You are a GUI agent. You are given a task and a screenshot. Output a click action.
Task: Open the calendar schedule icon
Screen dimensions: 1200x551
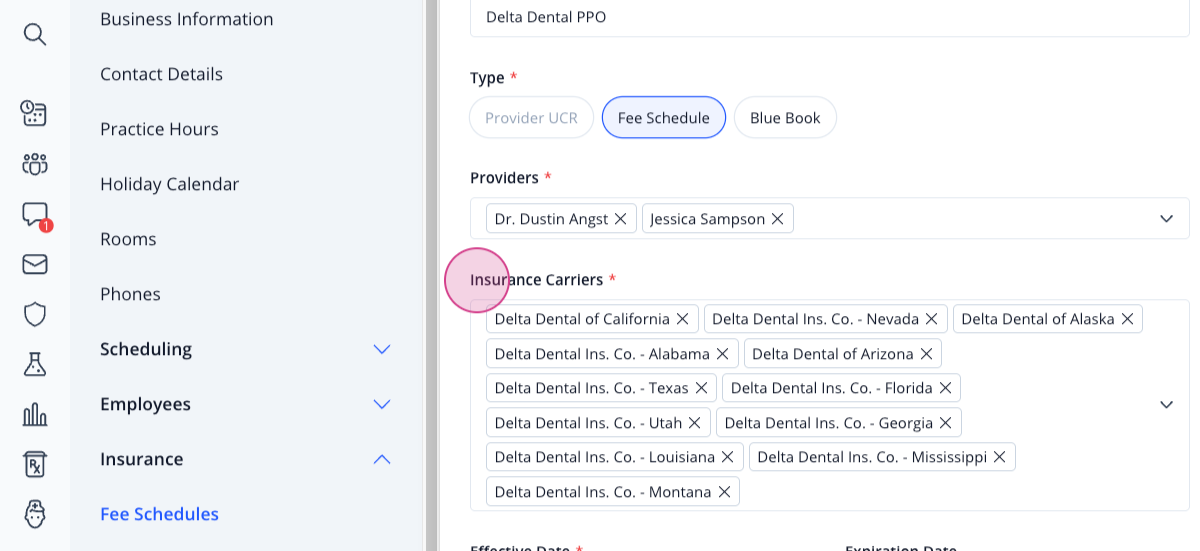pyautogui.click(x=35, y=113)
